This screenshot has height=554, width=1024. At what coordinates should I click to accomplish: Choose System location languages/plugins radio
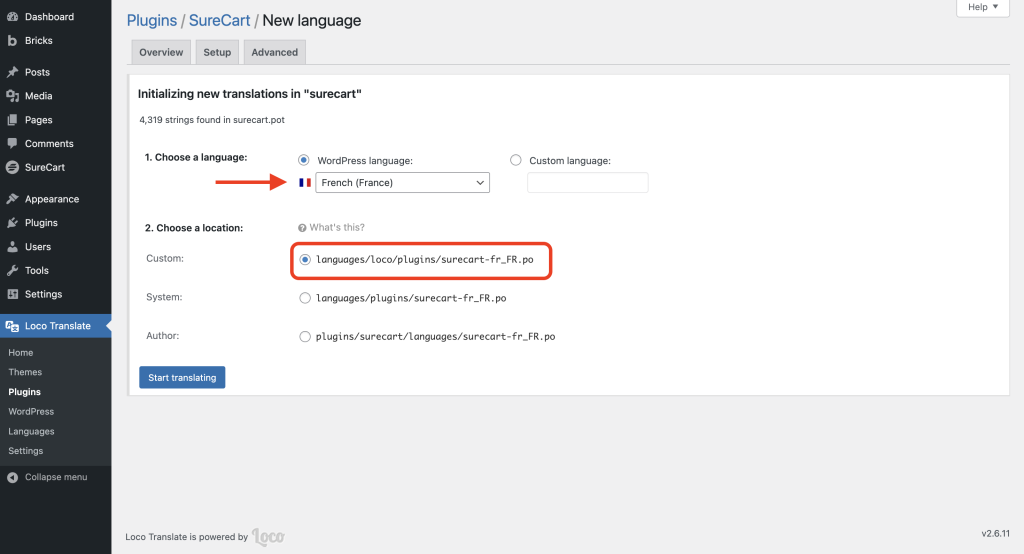click(305, 298)
